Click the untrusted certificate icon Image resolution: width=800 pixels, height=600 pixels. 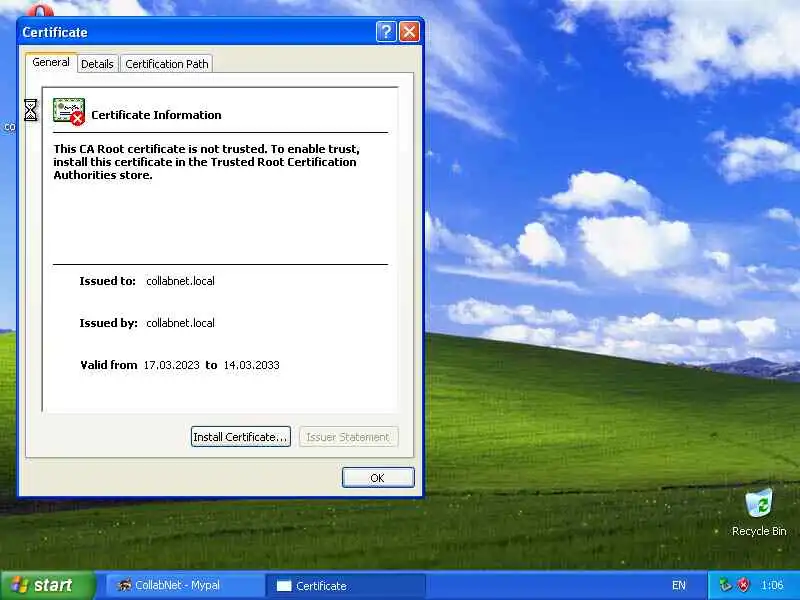point(69,111)
